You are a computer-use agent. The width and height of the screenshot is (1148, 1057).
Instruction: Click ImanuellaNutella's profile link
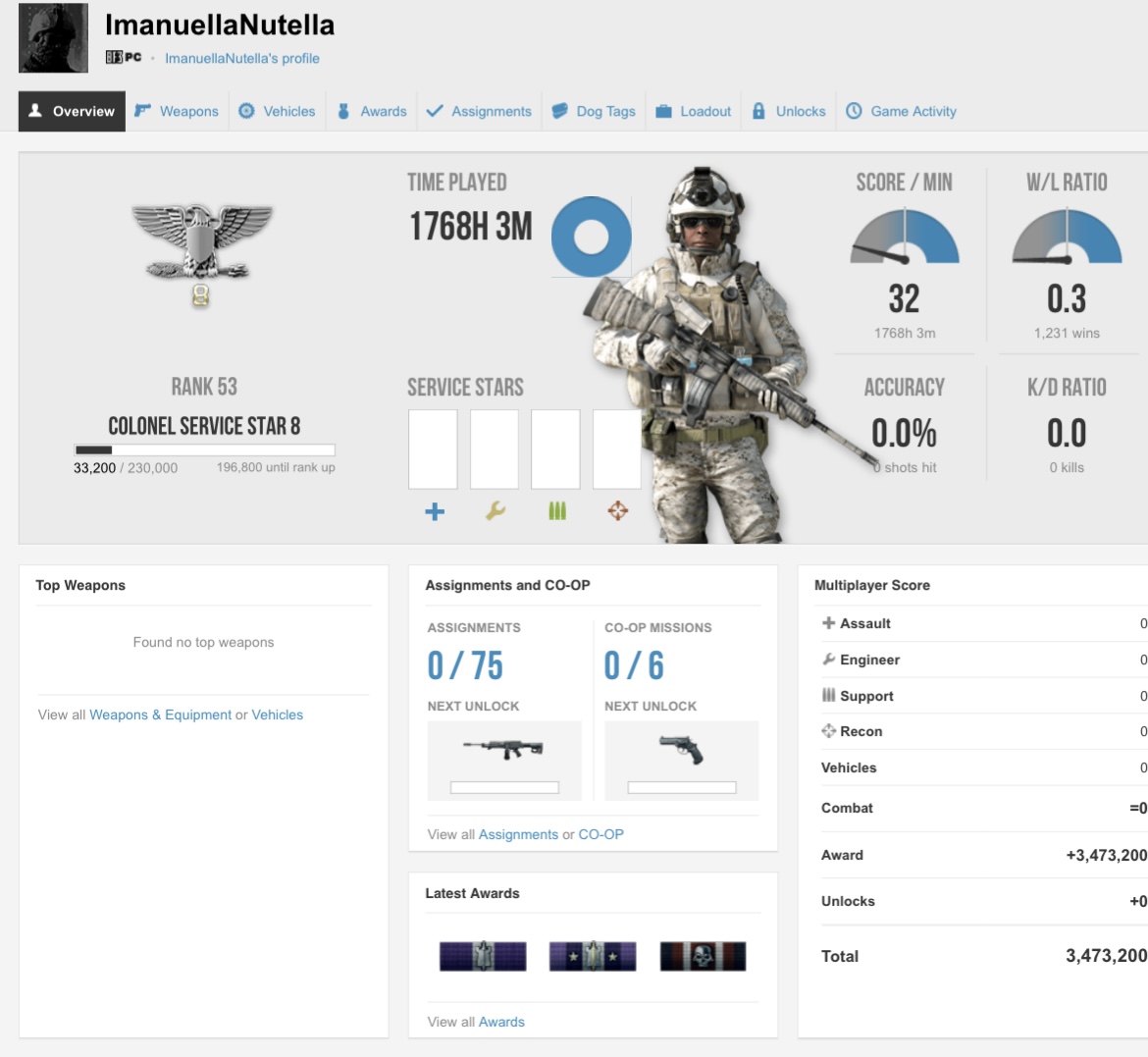[x=241, y=59]
